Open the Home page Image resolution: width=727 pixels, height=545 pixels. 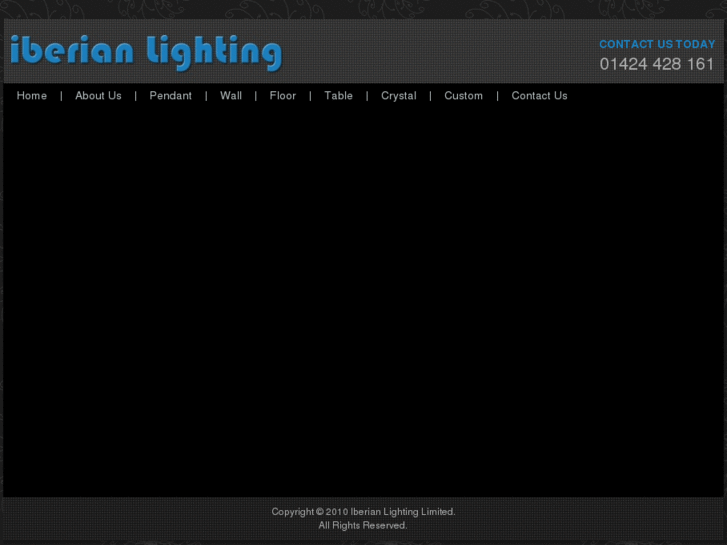point(32,96)
